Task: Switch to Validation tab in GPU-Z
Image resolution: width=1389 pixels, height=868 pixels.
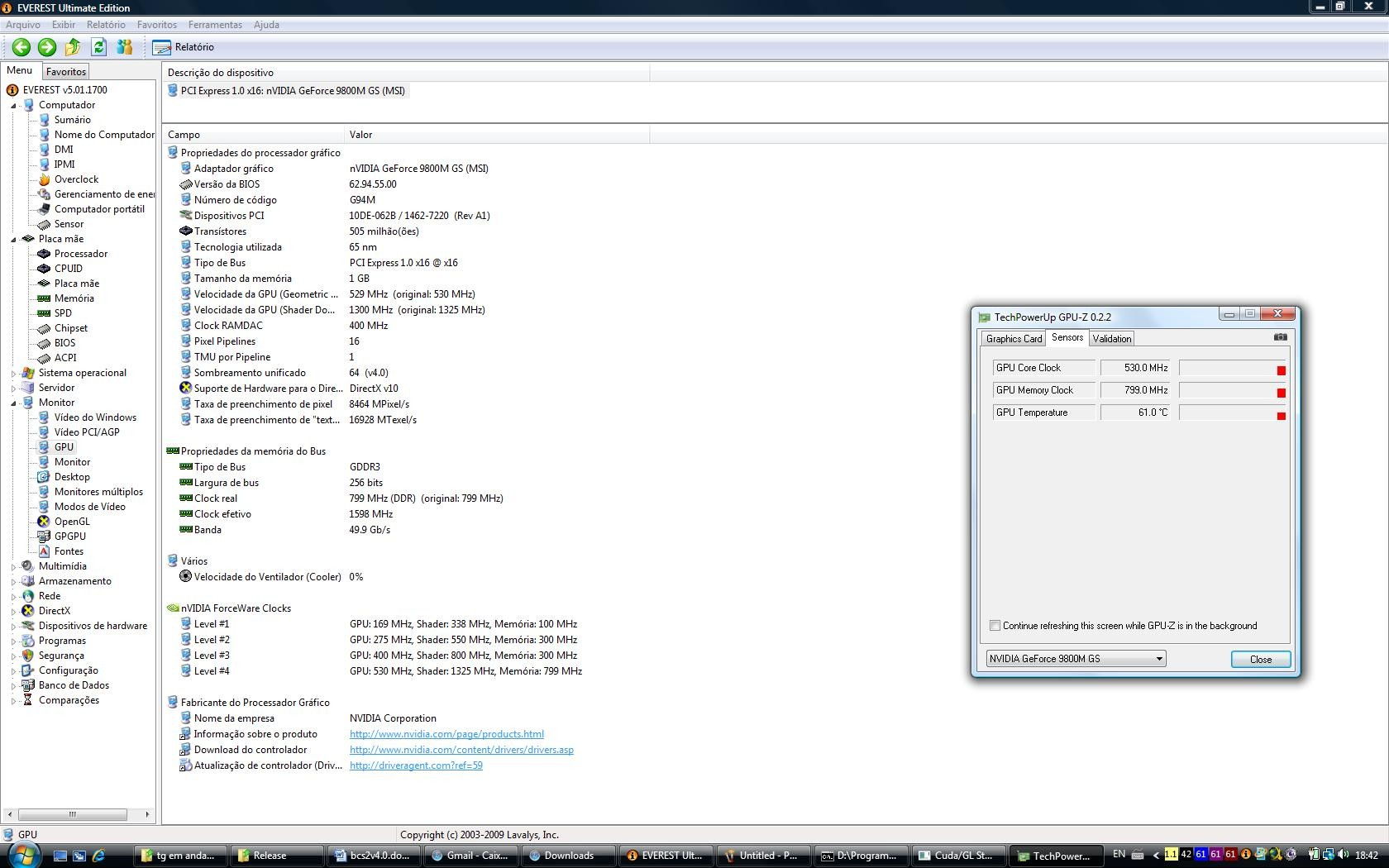Action: pos(1111,339)
